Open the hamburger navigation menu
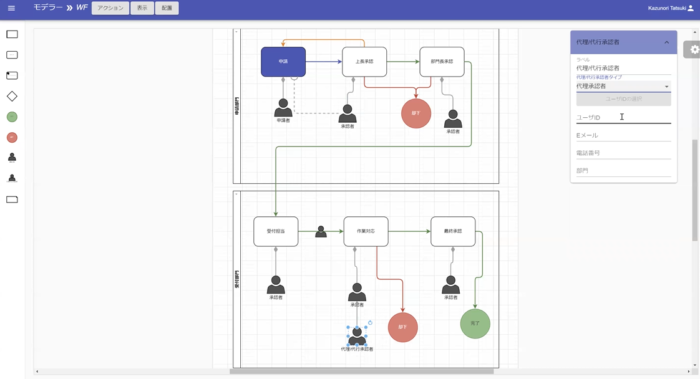The width and height of the screenshot is (700, 379). 12,8
